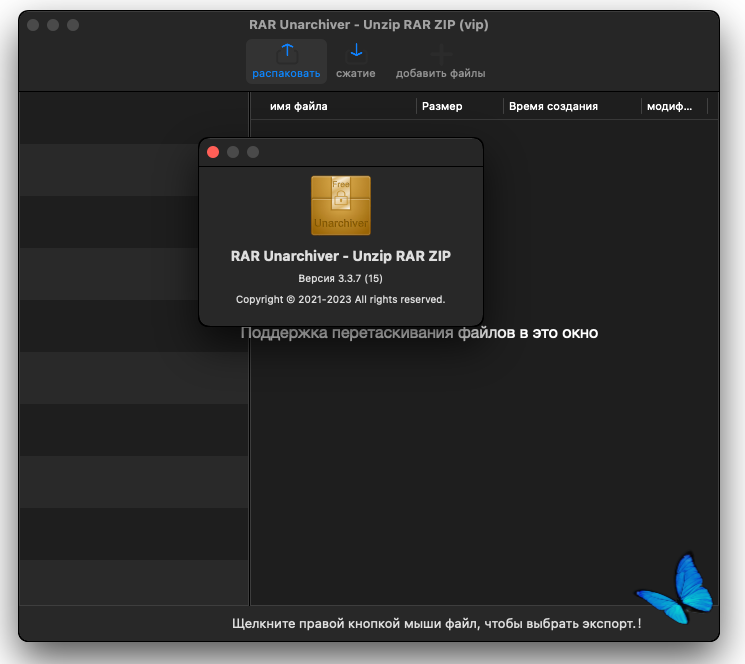Sort by Размер column header
Image resolution: width=745 pixels, height=664 pixels.
coord(459,106)
